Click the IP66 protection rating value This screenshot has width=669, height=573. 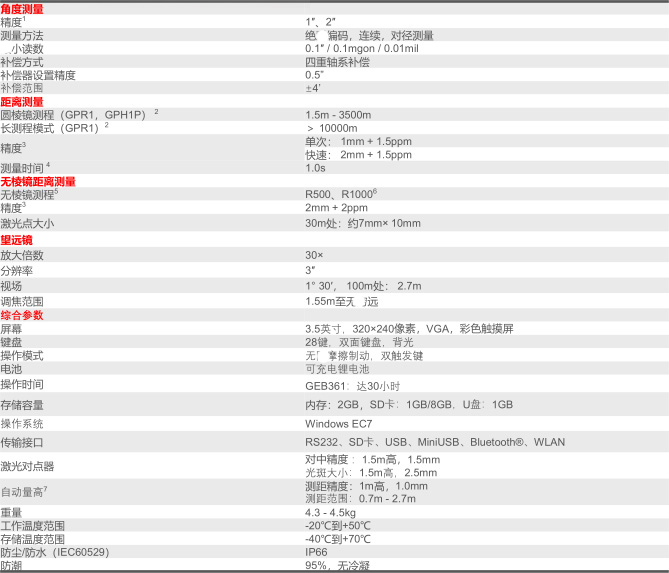(316, 551)
